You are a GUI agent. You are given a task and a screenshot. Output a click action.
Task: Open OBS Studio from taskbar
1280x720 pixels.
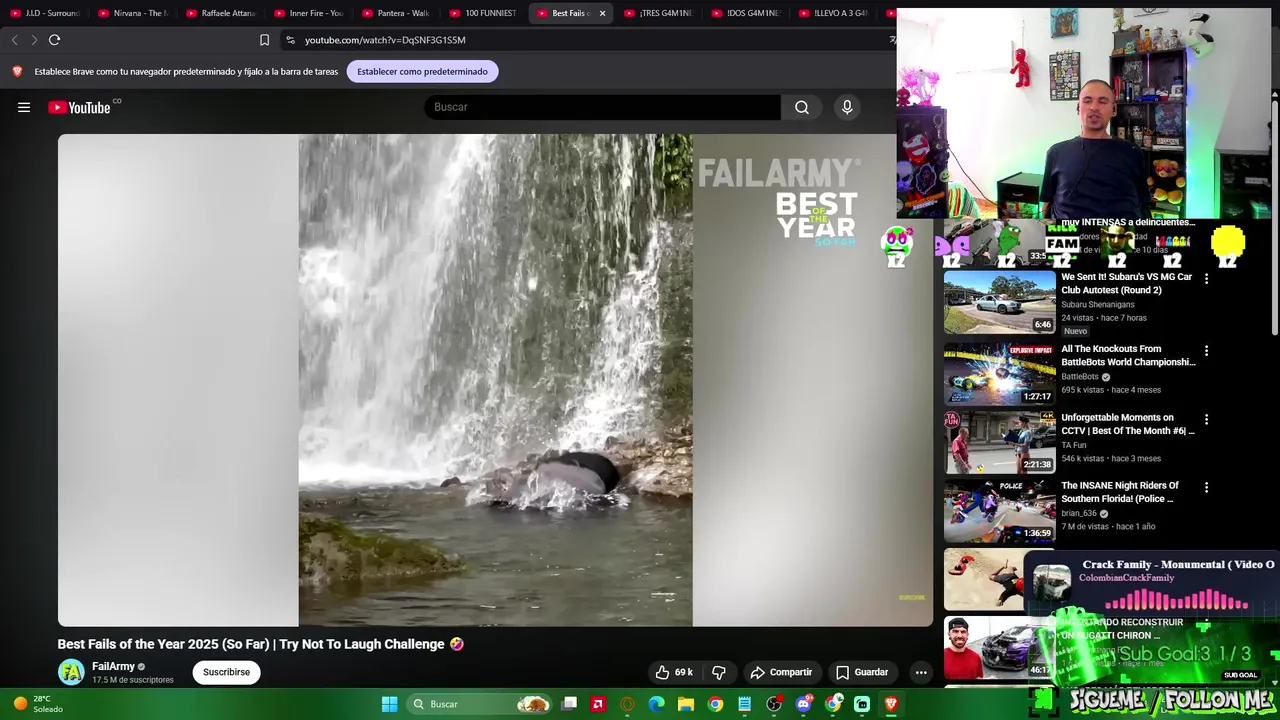[x=774, y=704]
